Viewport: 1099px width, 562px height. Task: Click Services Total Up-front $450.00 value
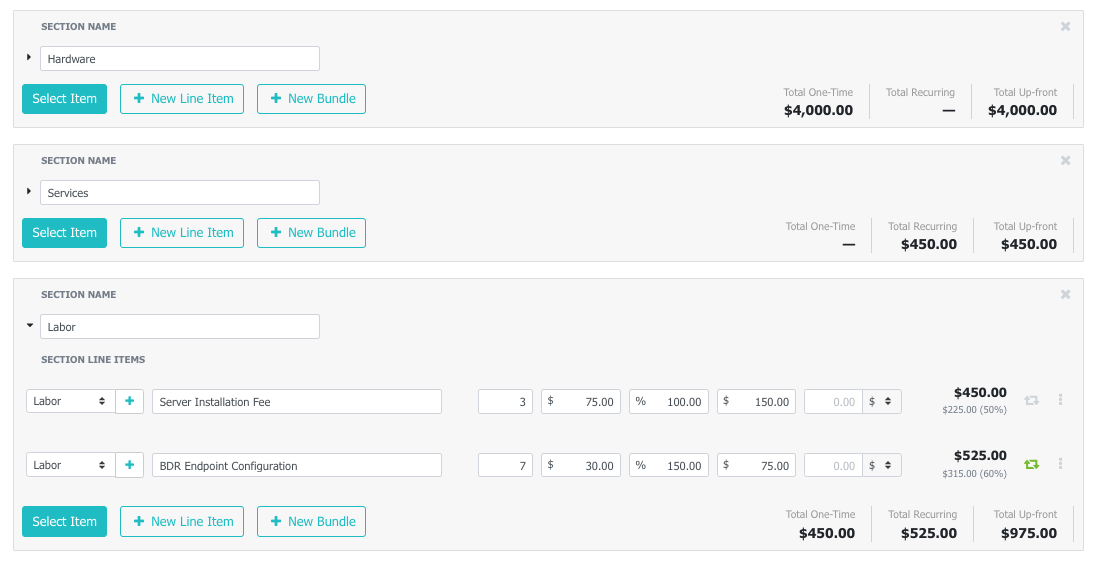1028,244
